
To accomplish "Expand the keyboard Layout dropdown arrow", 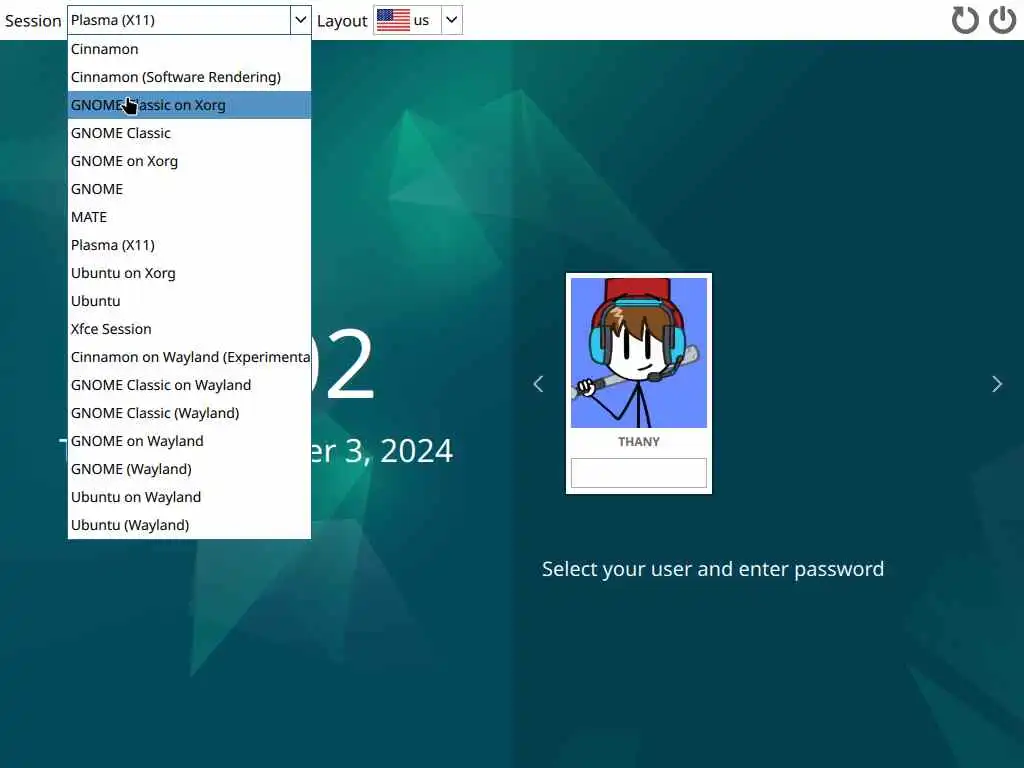I will click(x=451, y=20).
